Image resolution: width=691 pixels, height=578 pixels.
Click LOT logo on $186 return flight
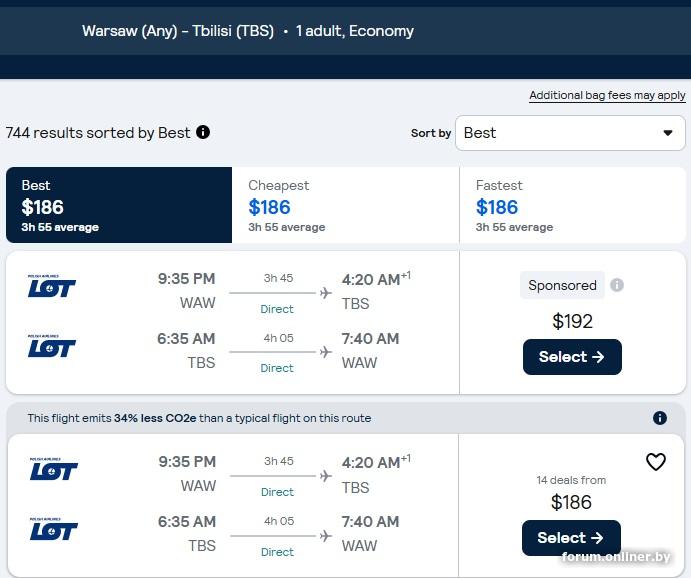tap(52, 529)
